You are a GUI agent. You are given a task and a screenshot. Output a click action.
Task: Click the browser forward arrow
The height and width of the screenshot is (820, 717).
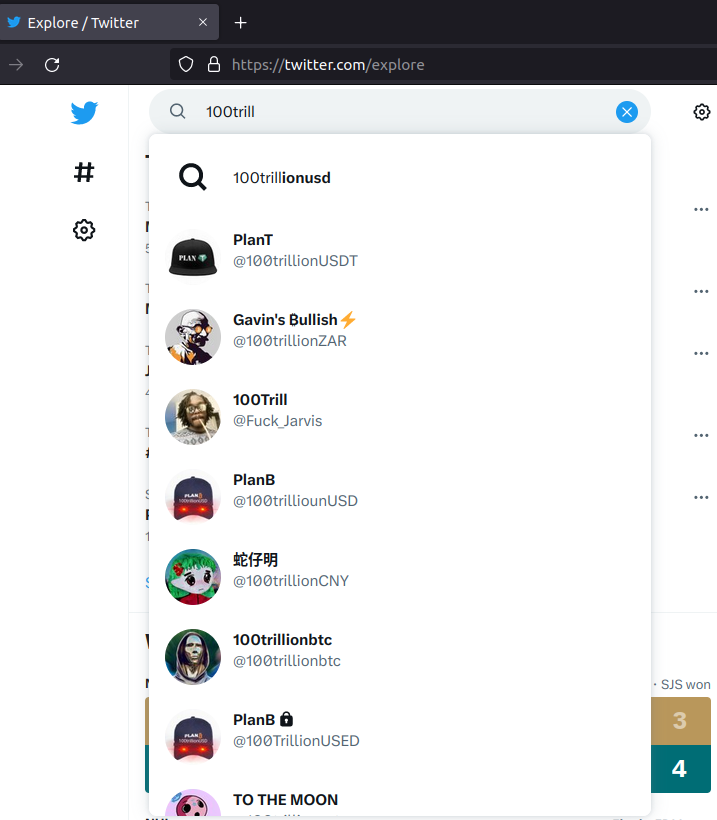(x=16, y=65)
